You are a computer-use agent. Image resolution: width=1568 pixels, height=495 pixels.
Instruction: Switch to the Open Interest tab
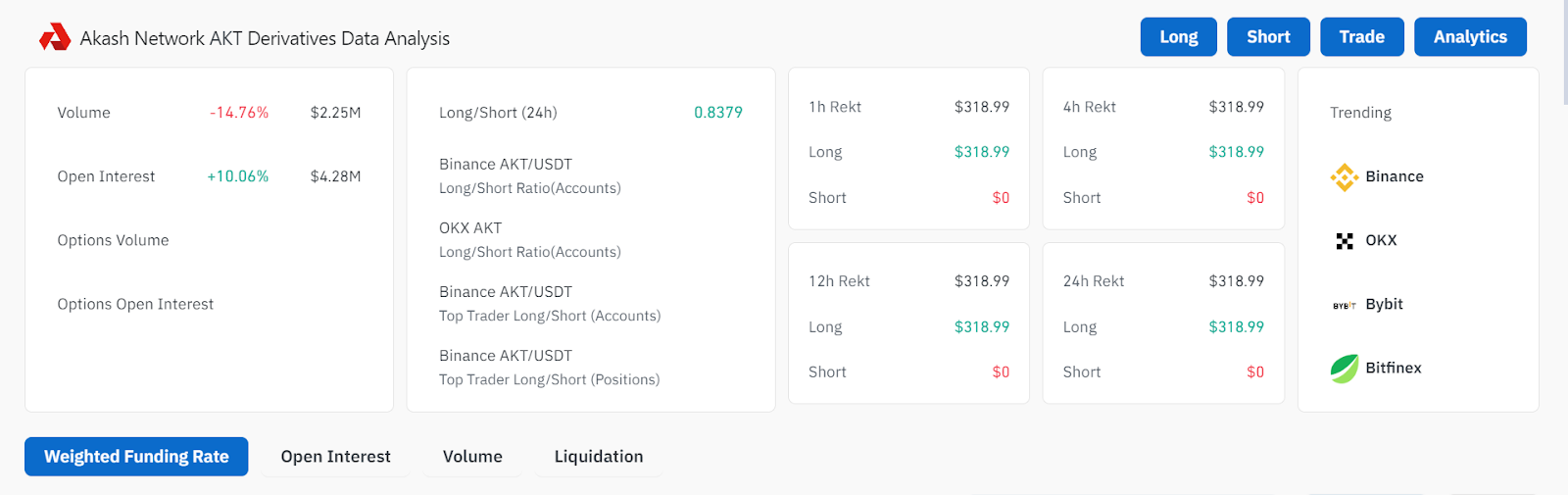pos(335,457)
